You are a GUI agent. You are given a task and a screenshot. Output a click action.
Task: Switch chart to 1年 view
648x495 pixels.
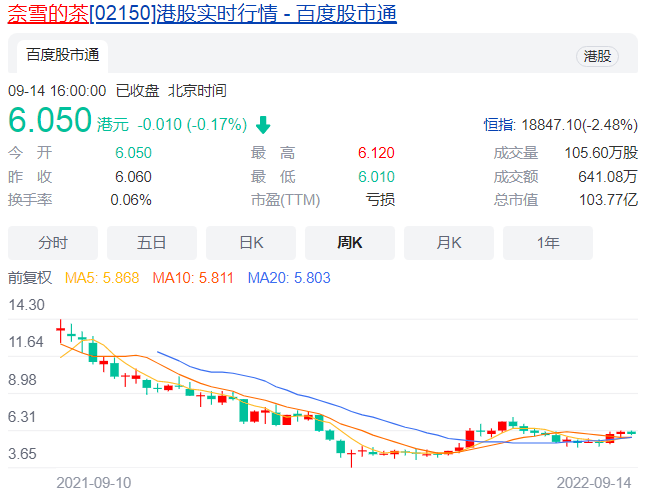coord(548,243)
